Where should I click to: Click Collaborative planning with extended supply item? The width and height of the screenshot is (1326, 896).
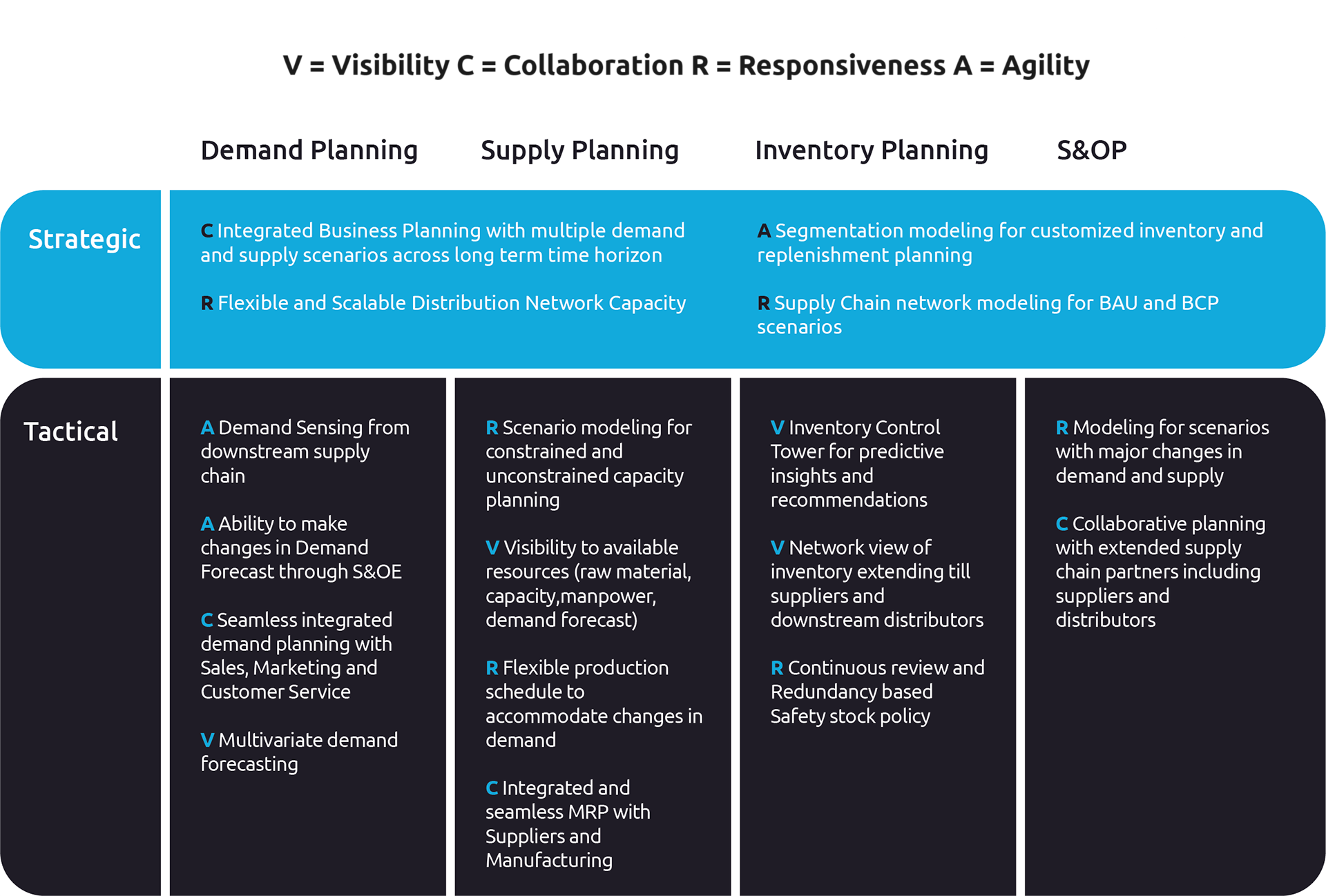click(1160, 572)
